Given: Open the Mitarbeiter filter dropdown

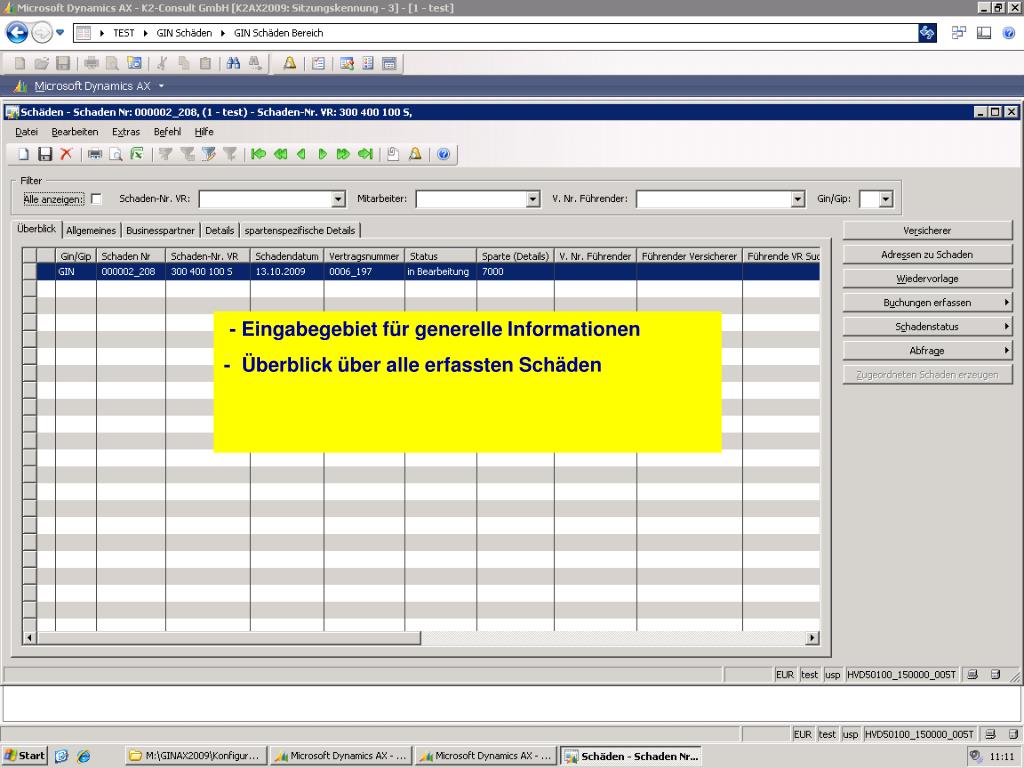Looking at the screenshot, I should [533, 199].
